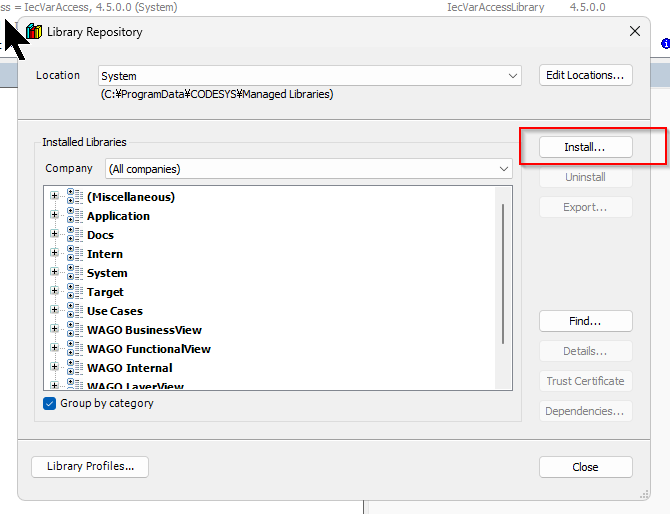Click the blue info icon in the background window

(x=665, y=44)
